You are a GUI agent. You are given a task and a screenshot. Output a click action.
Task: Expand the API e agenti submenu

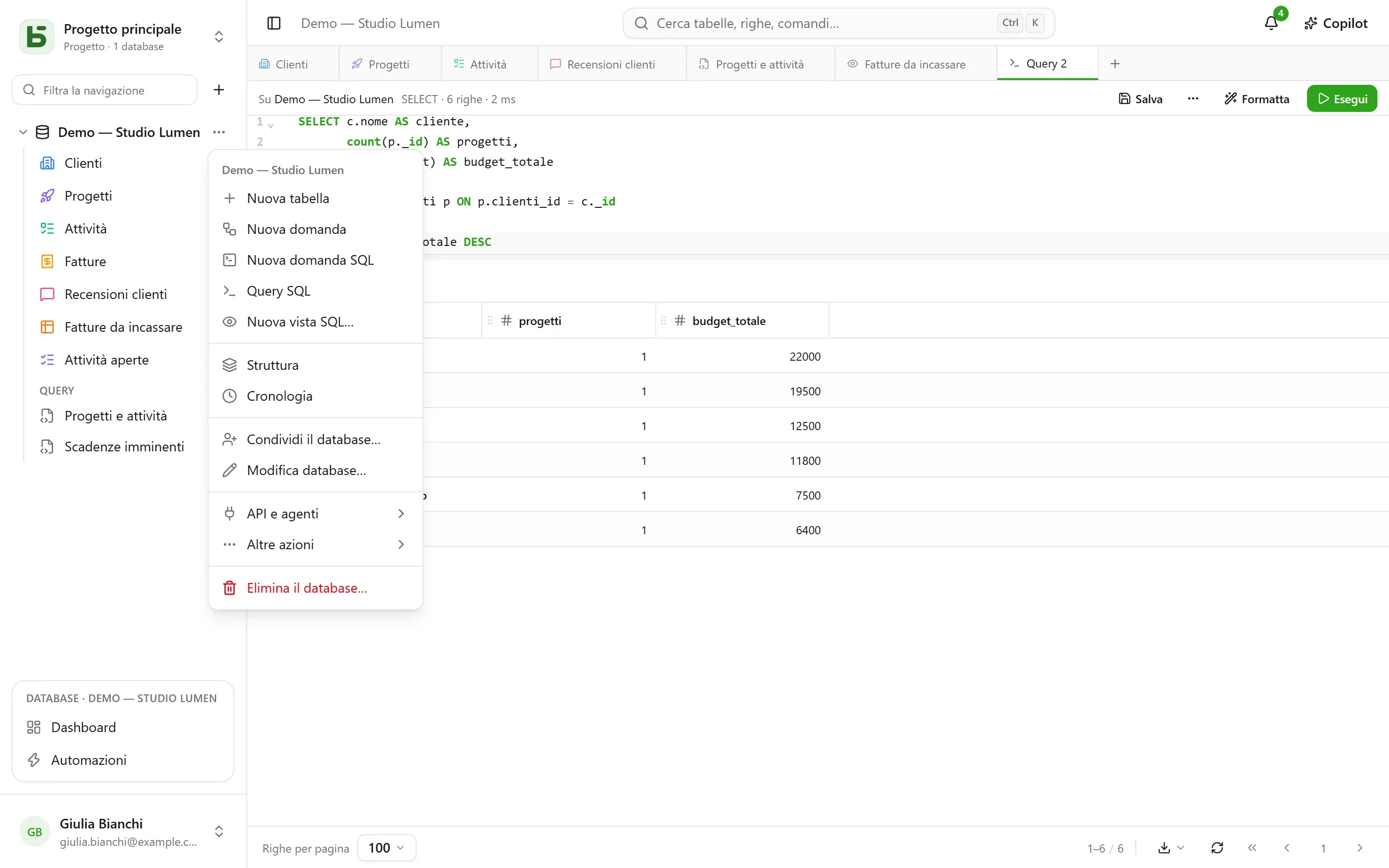click(x=316, y=514)
